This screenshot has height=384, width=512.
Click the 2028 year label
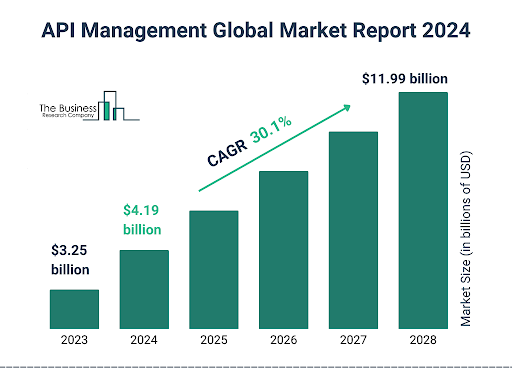423,340
